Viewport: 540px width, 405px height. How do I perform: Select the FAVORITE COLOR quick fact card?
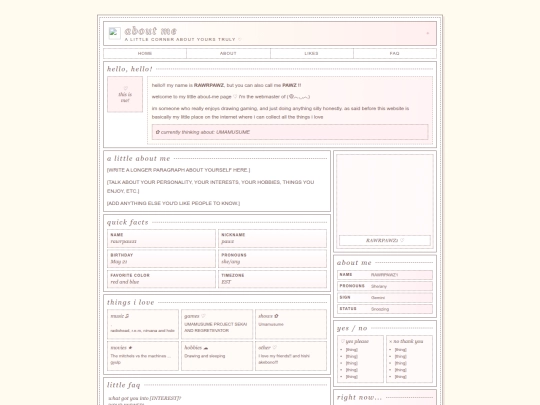tap(161, 279)
